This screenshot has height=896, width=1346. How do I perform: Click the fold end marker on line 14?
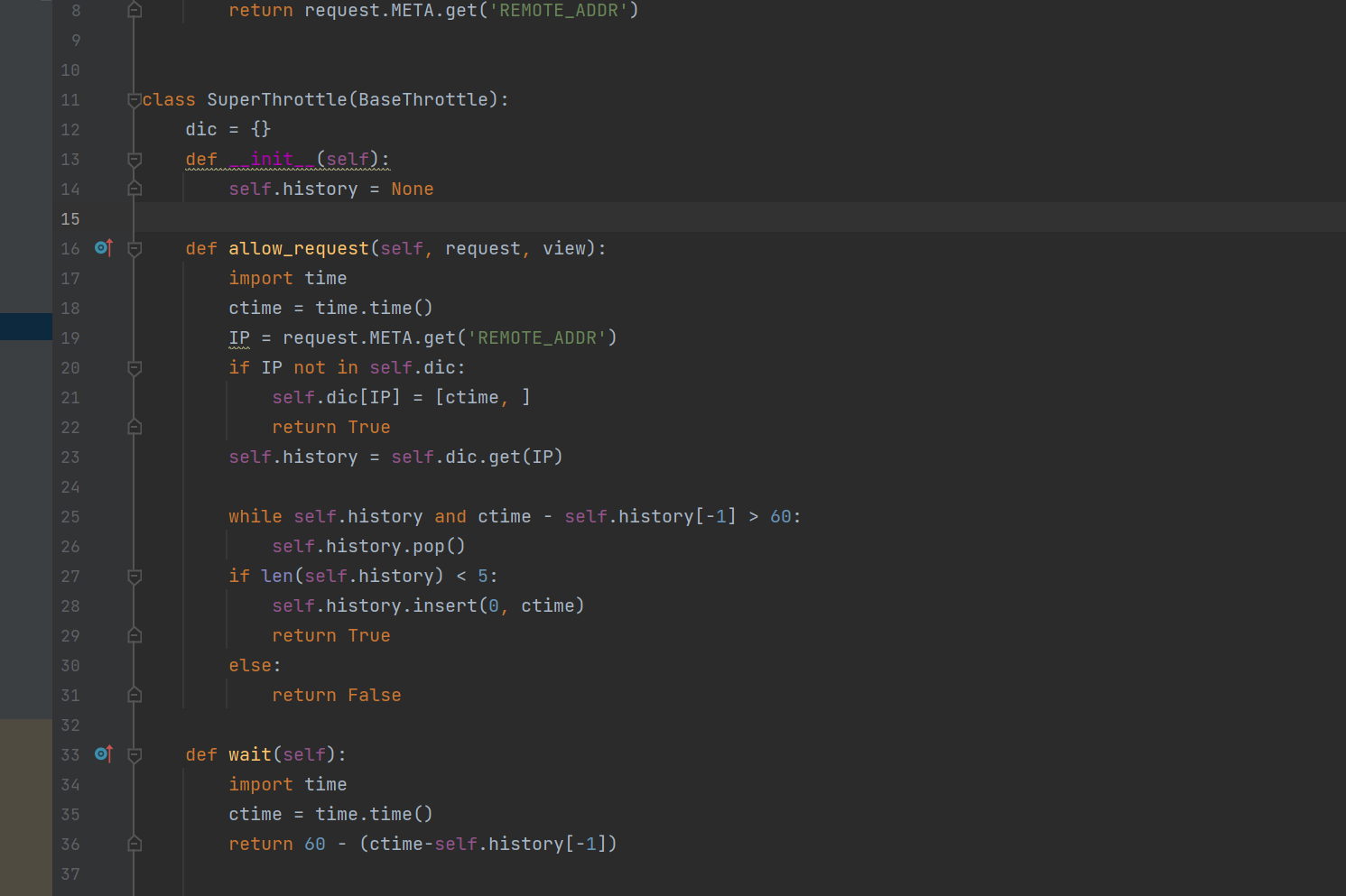tap(135, 189)
